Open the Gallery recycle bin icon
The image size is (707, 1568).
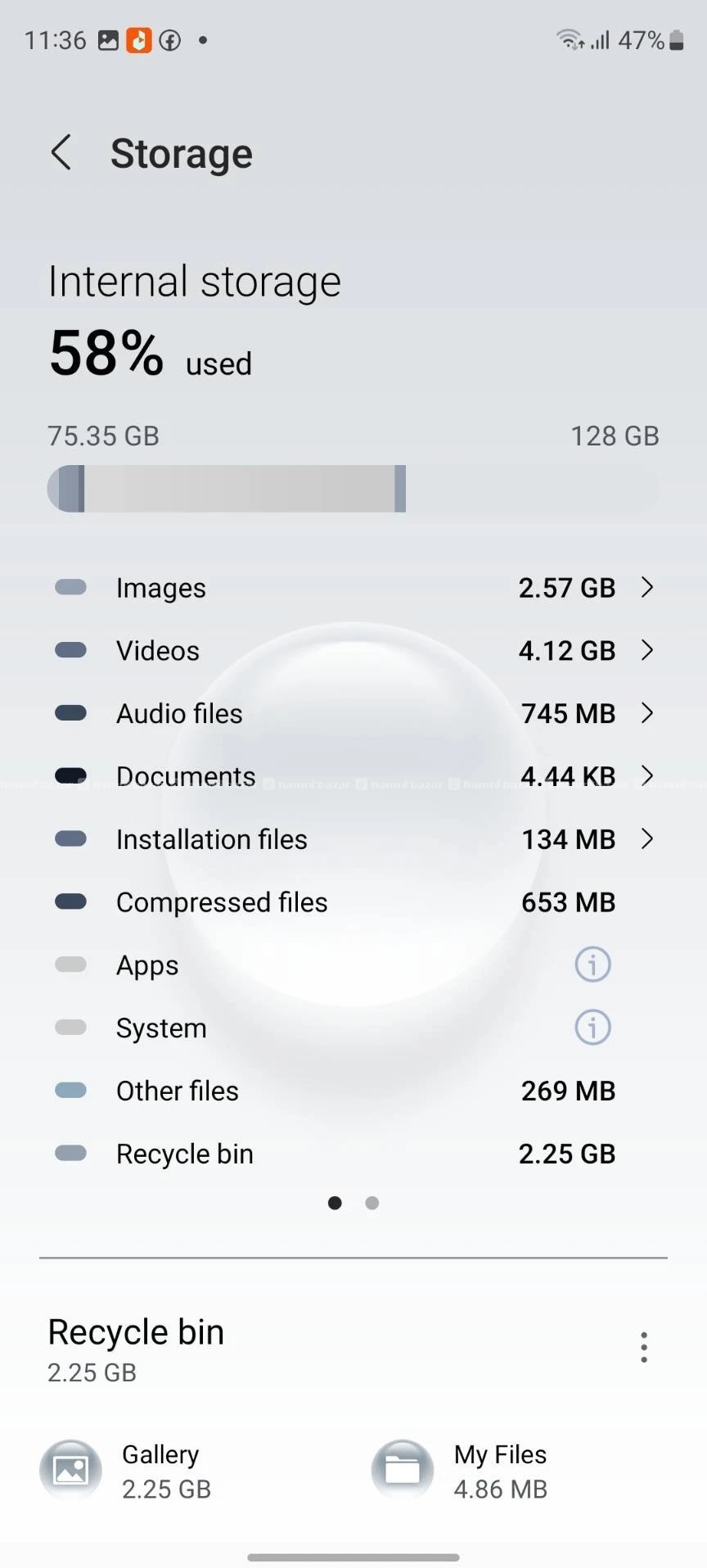click(x=71, y=1470)
